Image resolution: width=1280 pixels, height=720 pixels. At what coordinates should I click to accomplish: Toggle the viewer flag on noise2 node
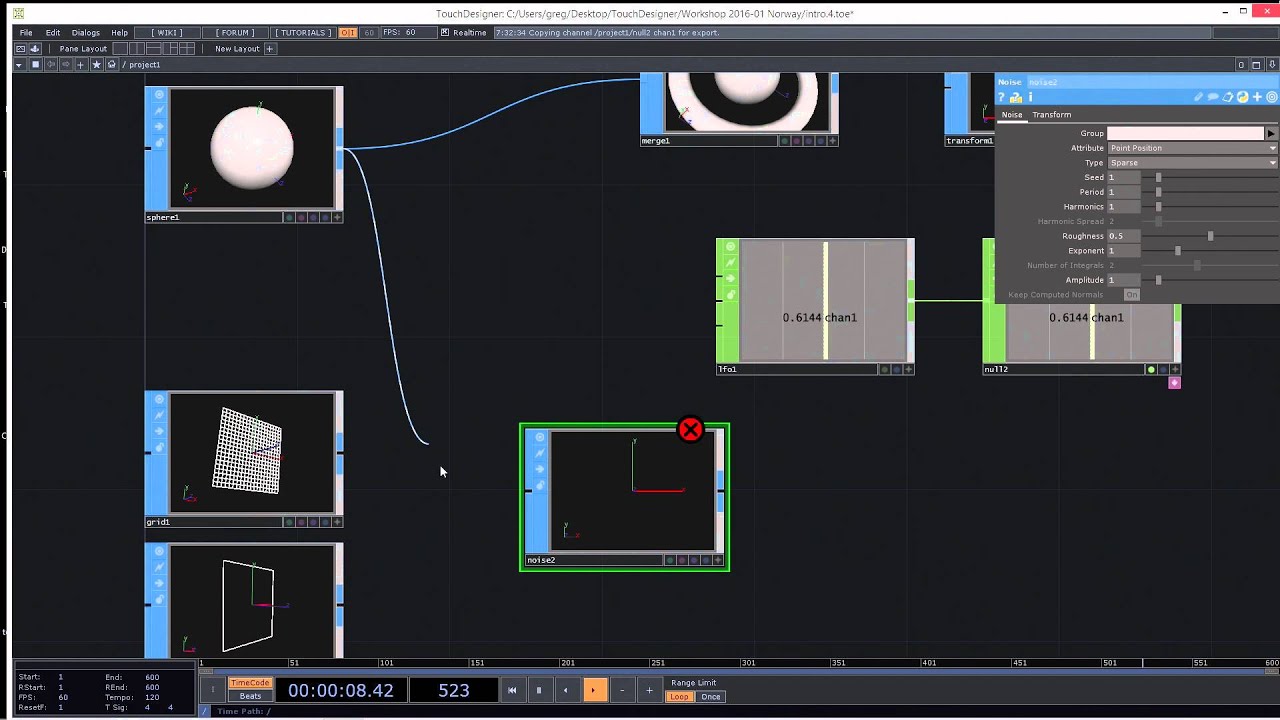coord(539,437)
